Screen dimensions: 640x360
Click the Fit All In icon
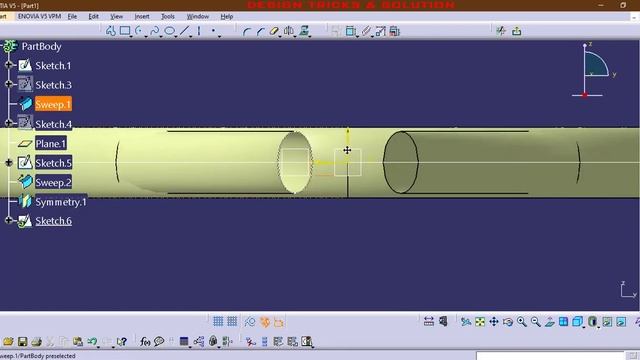[480, 322]
